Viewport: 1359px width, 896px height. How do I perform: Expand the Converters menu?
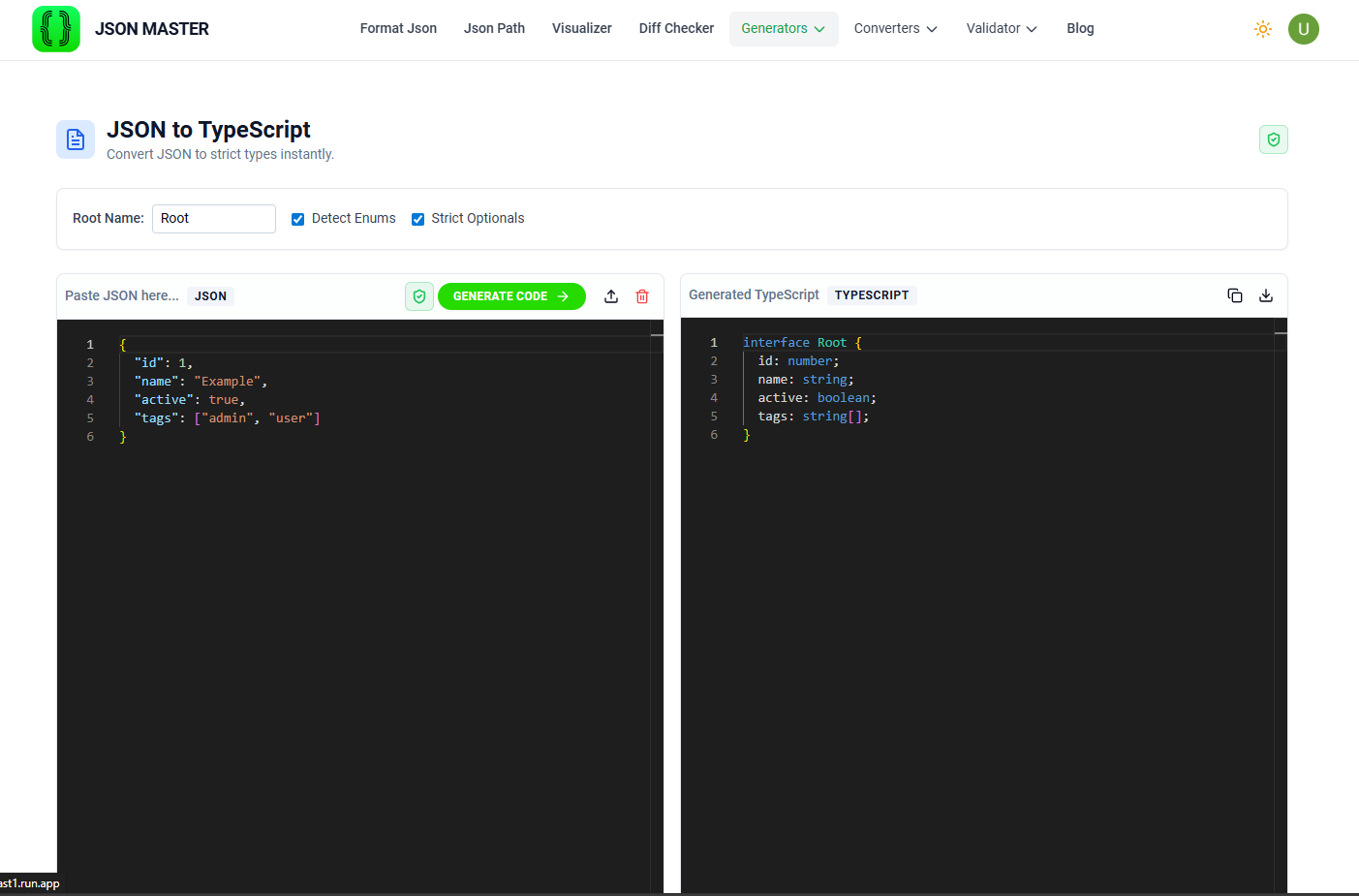click(x=895, y=28)
